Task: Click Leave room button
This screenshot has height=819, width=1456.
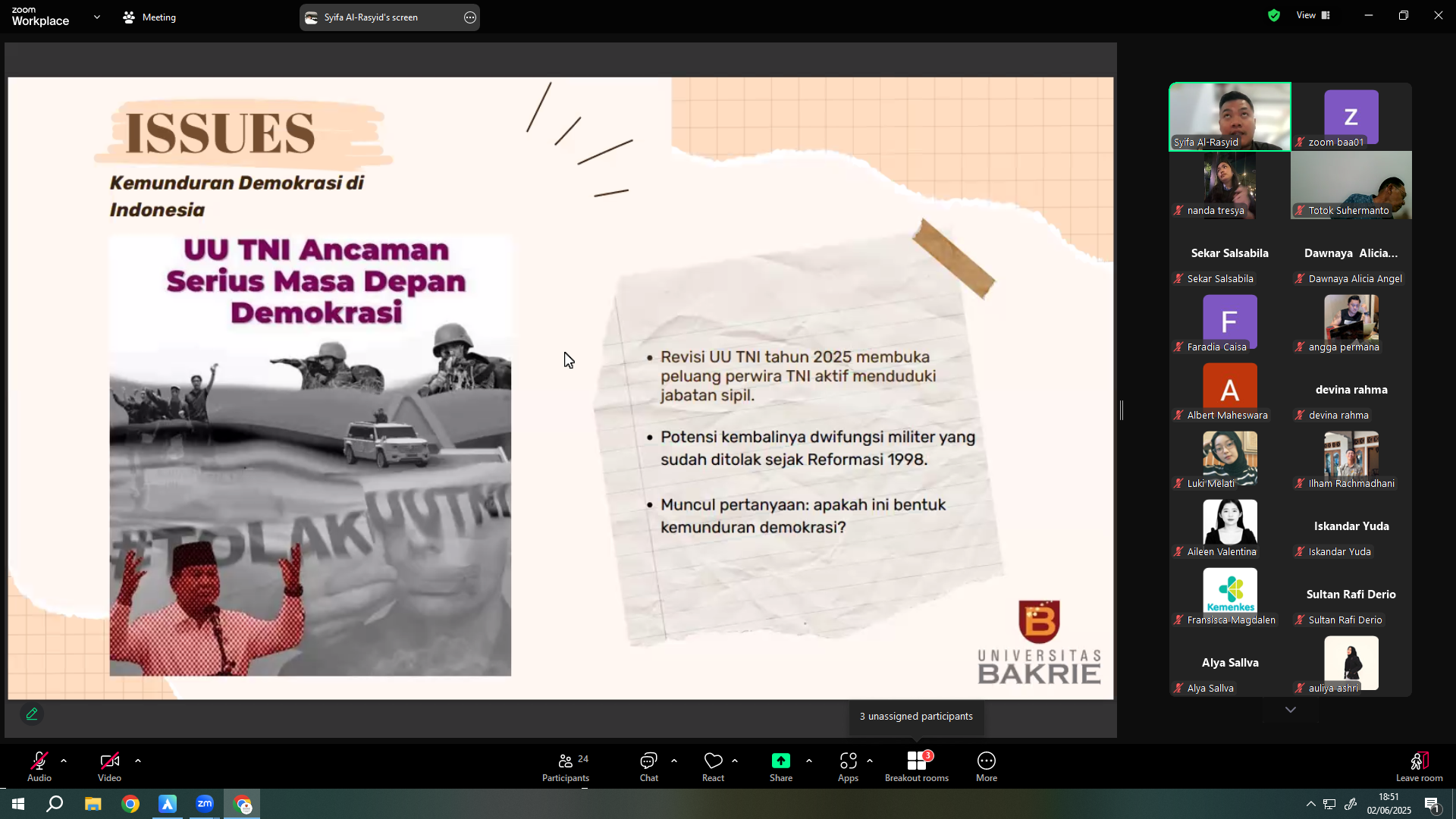Action: pos(1420,767)
